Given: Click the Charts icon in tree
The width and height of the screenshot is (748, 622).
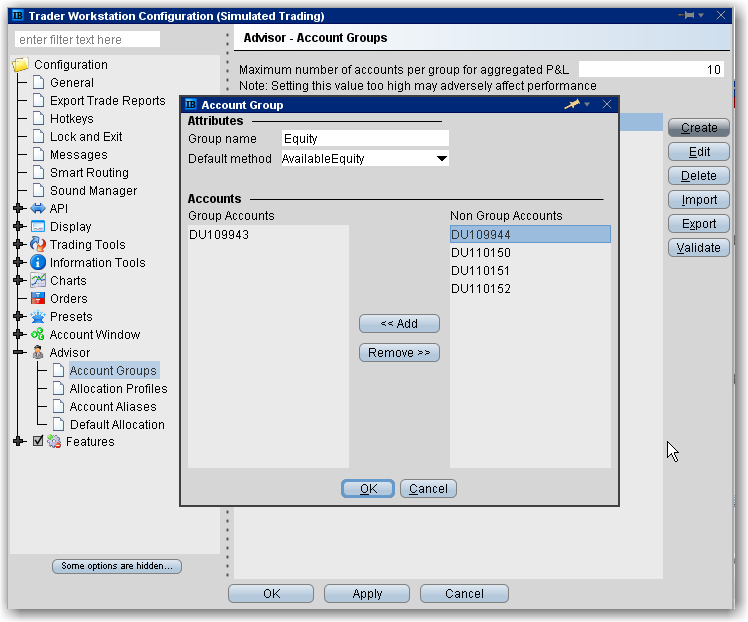Looking at the screenshot, I should point(38,281).
